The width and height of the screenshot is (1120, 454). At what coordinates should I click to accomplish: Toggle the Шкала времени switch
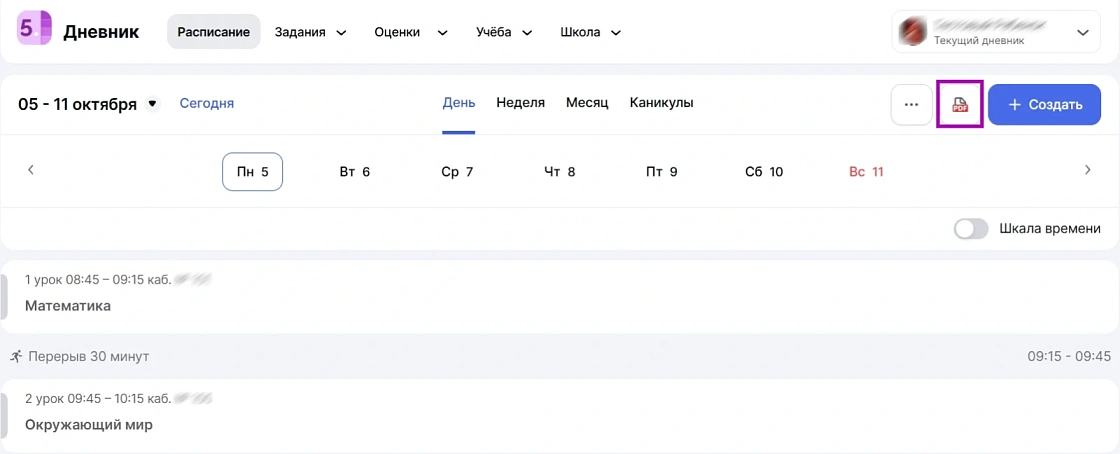click(971, 228)
